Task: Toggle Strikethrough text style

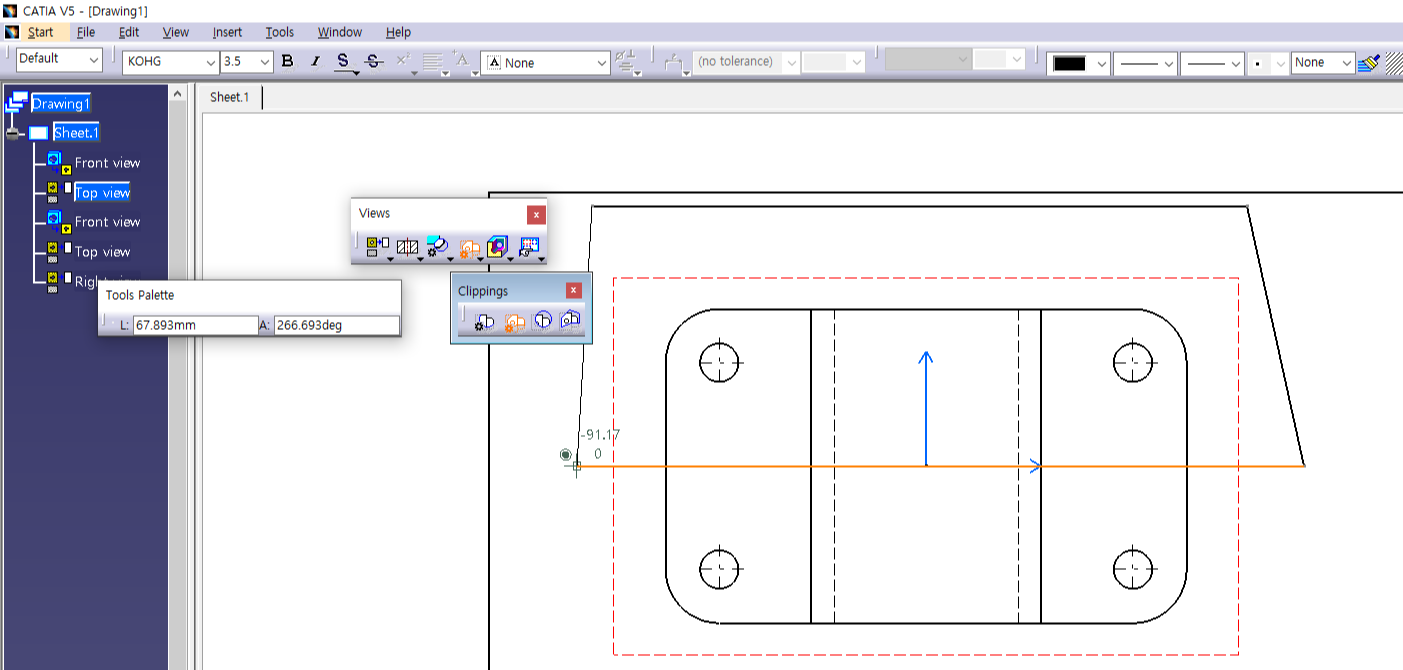Action: (x=374, y=62)
